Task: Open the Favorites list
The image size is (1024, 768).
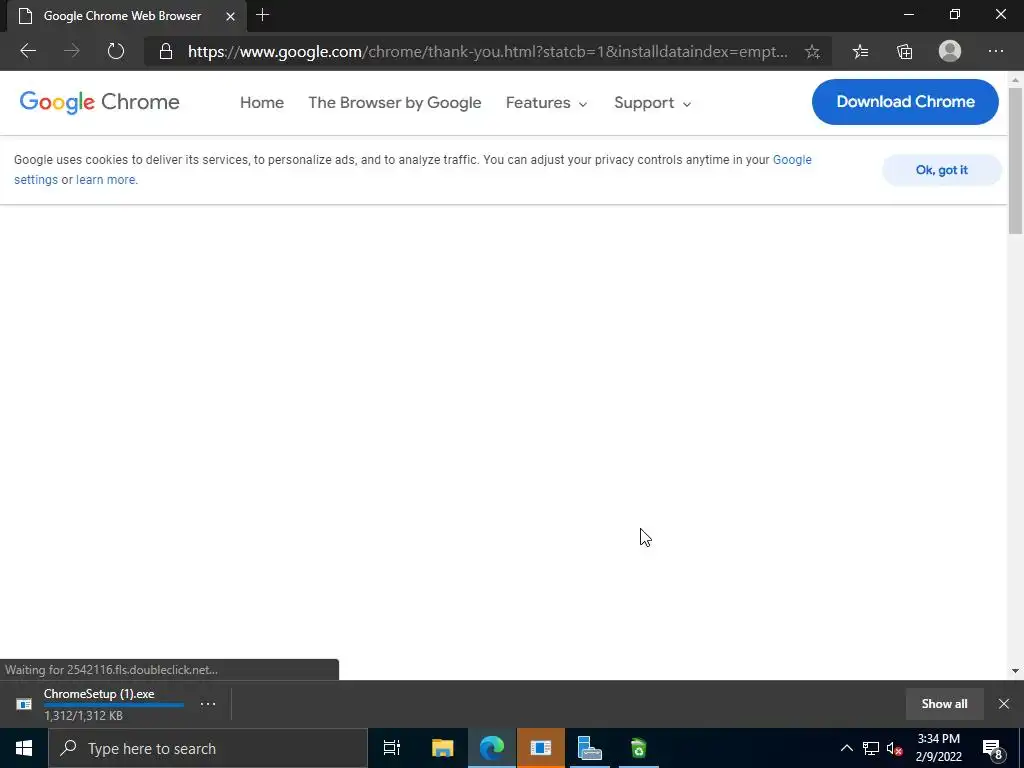Action: (861, 52)
